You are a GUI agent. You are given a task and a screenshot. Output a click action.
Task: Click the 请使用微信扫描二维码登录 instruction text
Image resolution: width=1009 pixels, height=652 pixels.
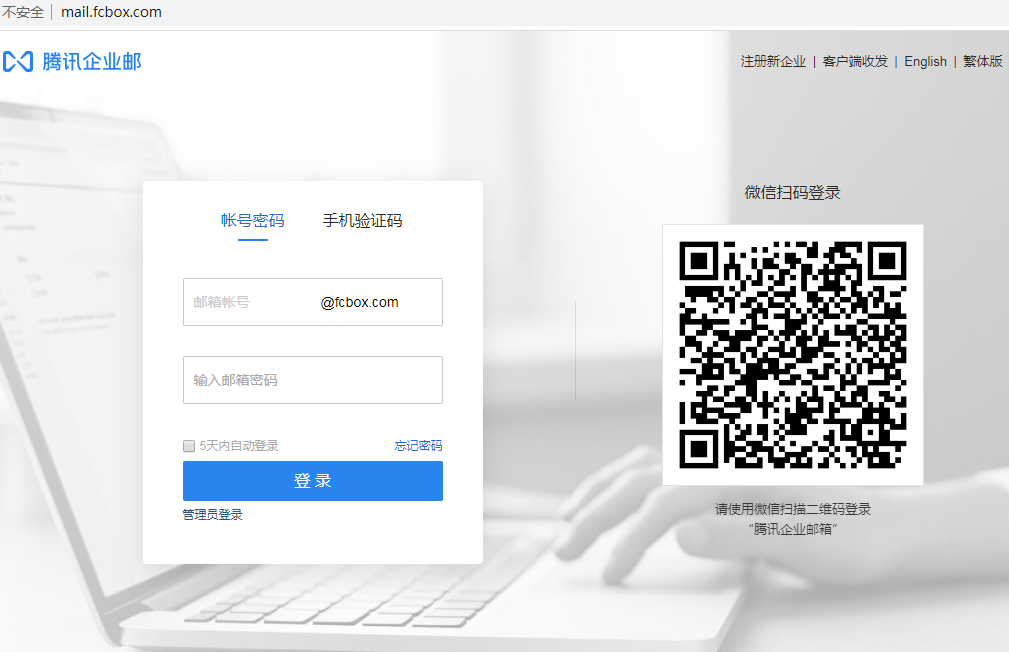pyautogui.click(x=792, y=509)
